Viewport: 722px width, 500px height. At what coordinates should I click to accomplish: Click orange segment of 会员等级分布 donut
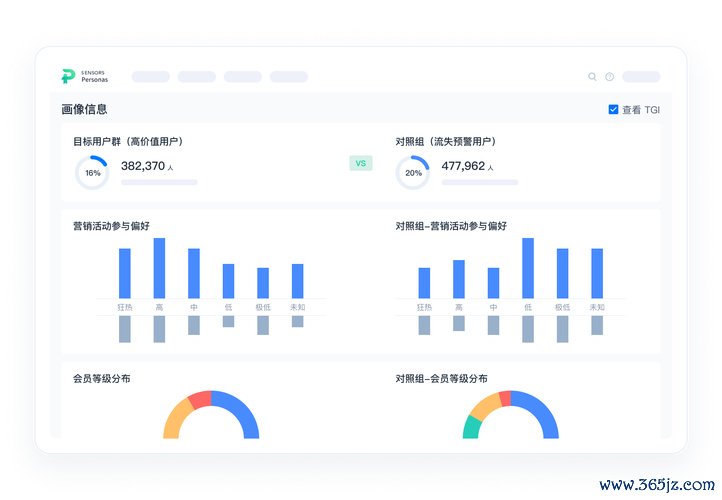[x=177, y=419]
